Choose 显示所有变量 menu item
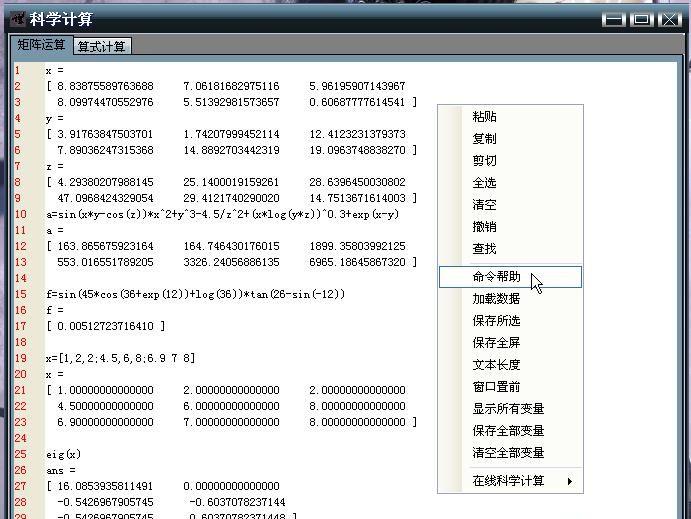 [508, 409]
